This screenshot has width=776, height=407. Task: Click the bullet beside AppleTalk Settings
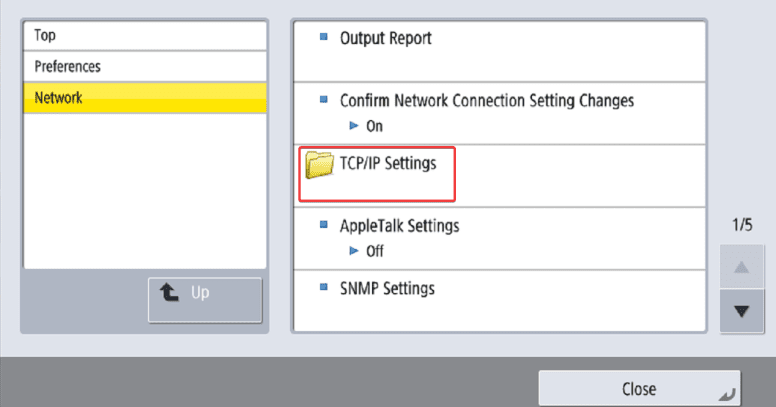click(323, 225)
